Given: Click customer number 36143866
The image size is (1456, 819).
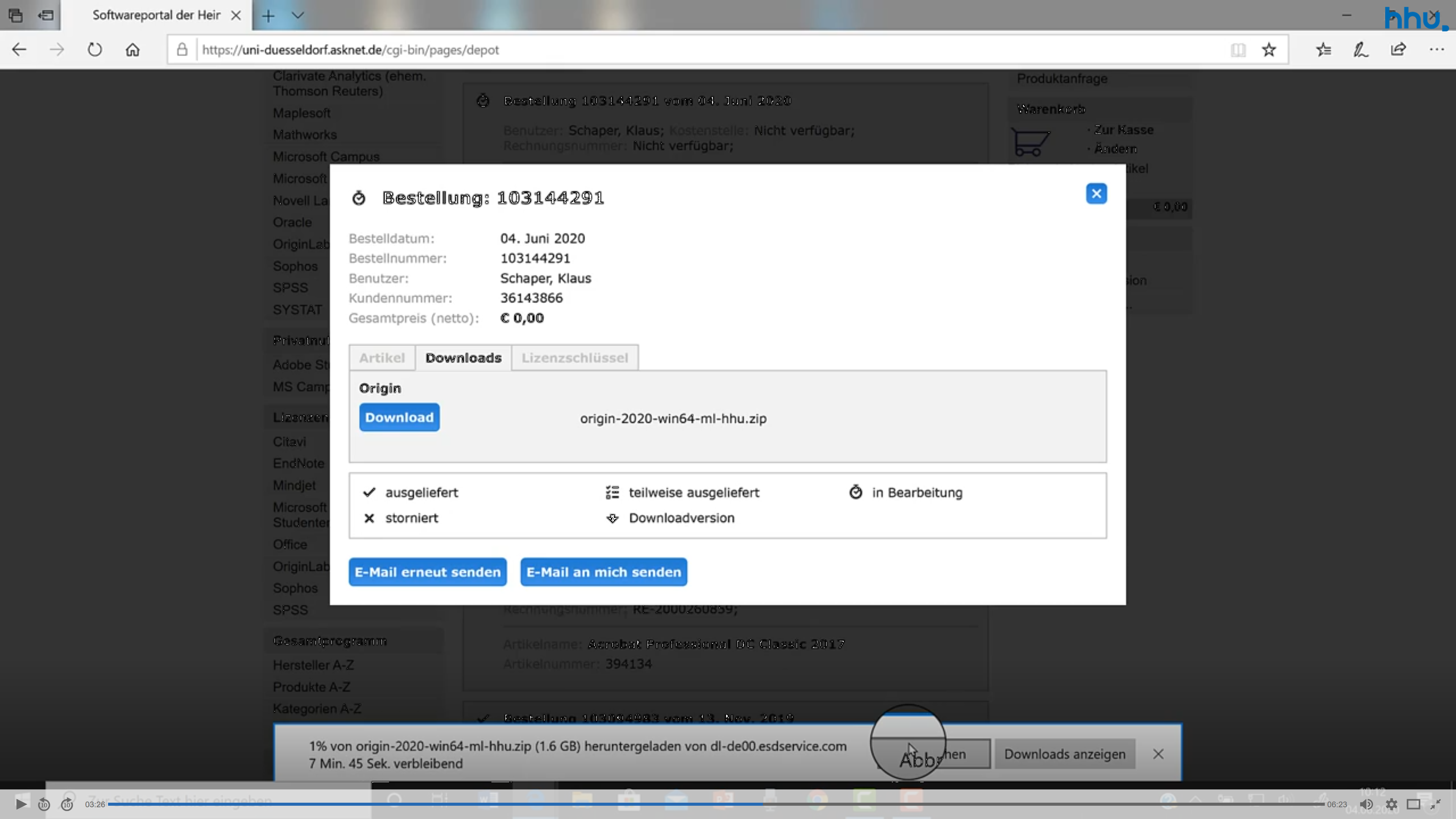Looking at the screenshot, I should click(x=531, y=298).
